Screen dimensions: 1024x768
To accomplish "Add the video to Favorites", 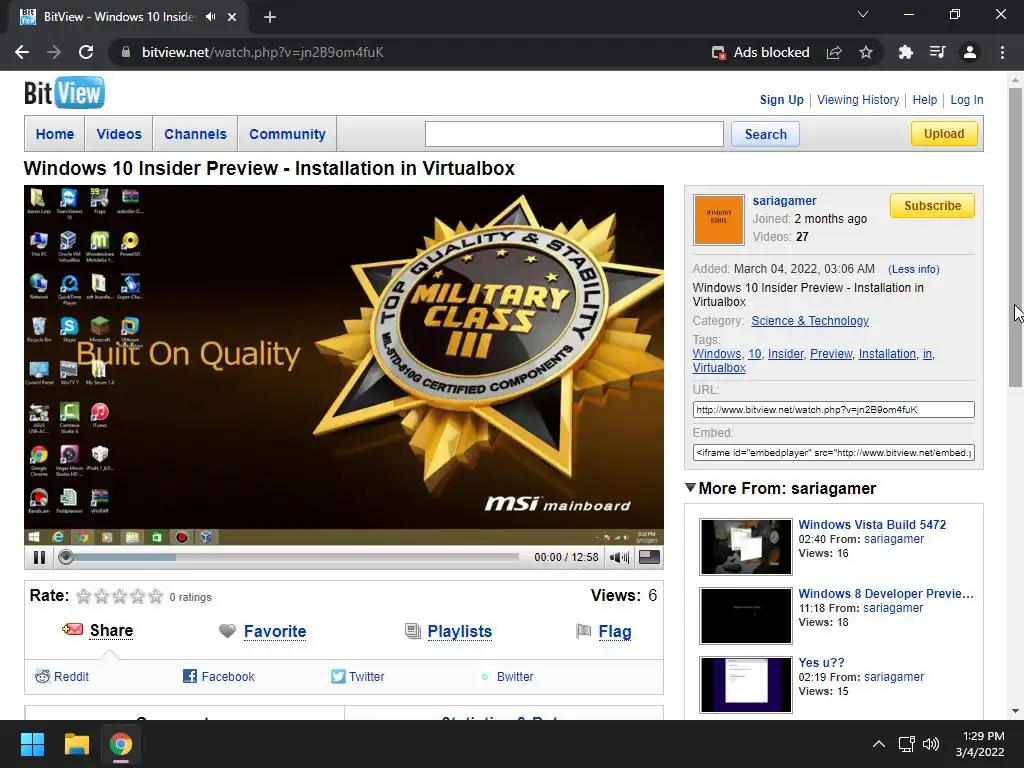I will (x=275, y=632).
